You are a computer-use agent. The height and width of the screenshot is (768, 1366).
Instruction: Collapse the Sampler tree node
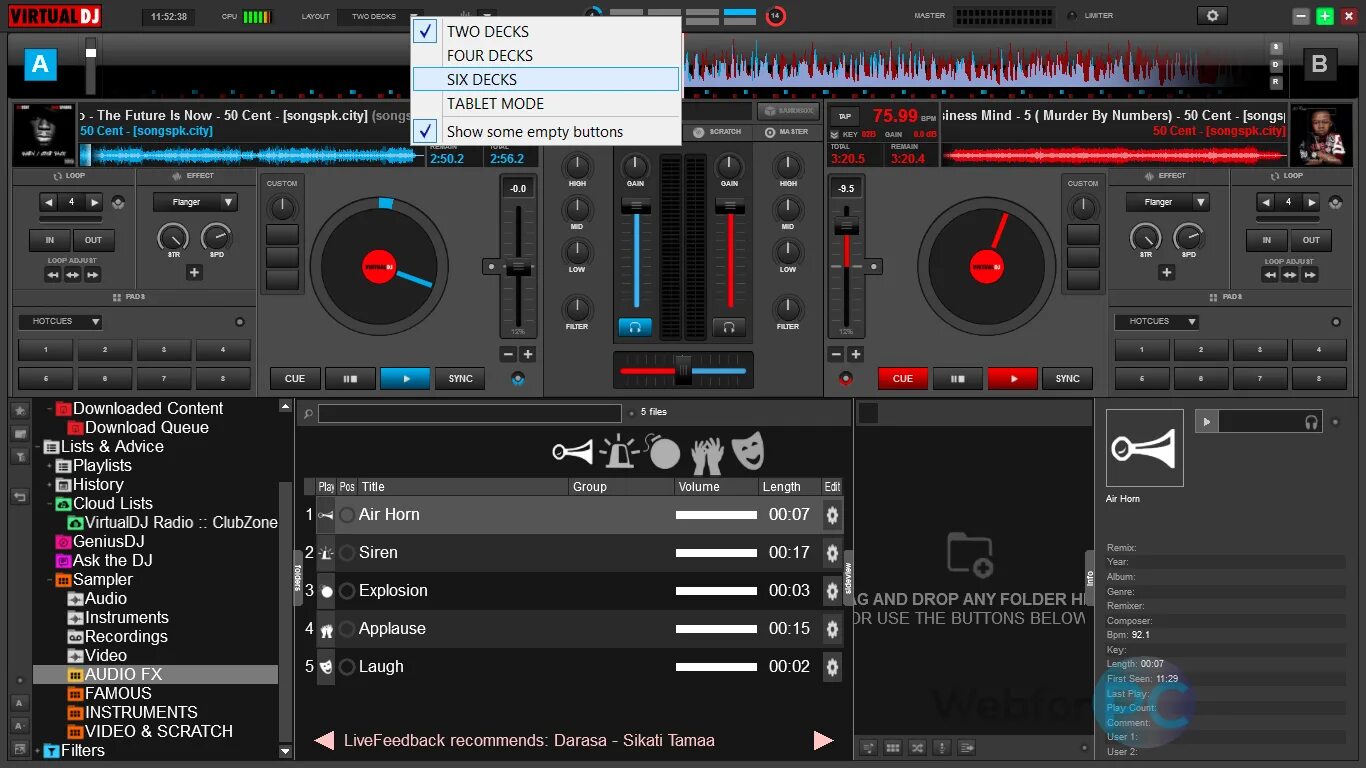pyautogui.click(x=49, y=580)
